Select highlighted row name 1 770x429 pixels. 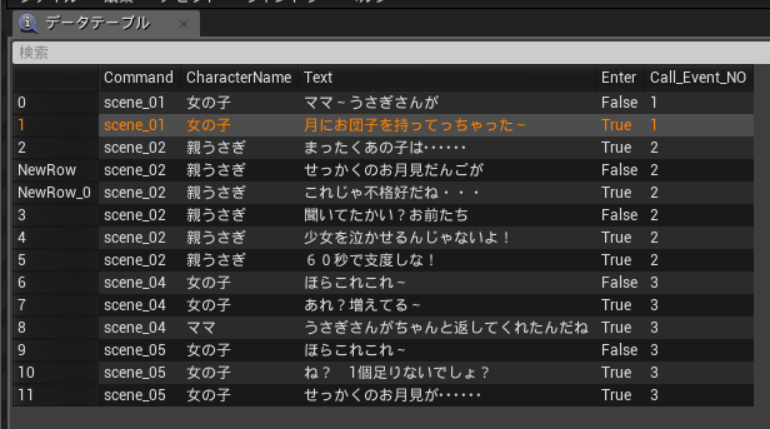coord(21,125)
